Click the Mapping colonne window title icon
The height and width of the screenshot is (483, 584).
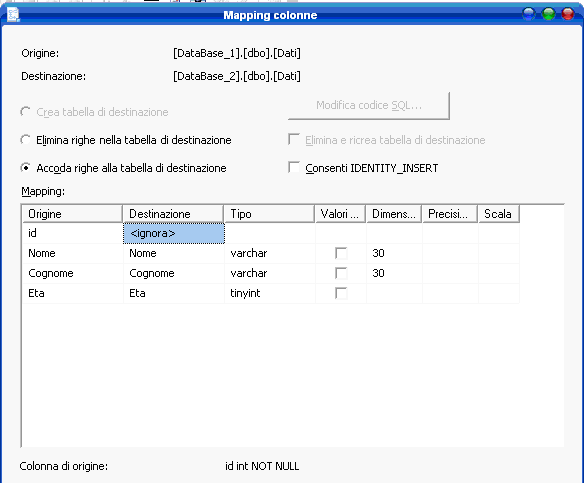13,15
